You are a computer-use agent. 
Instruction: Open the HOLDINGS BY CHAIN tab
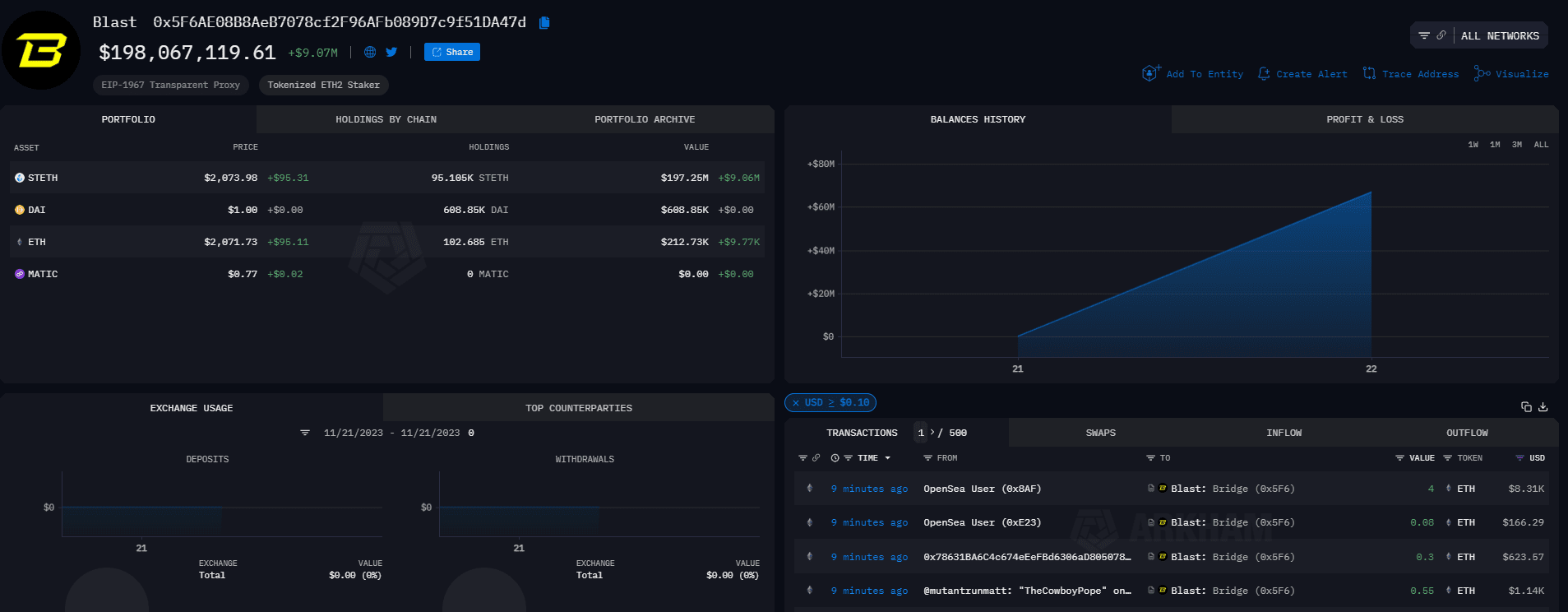pyautogui.click(x=386, y=119)
